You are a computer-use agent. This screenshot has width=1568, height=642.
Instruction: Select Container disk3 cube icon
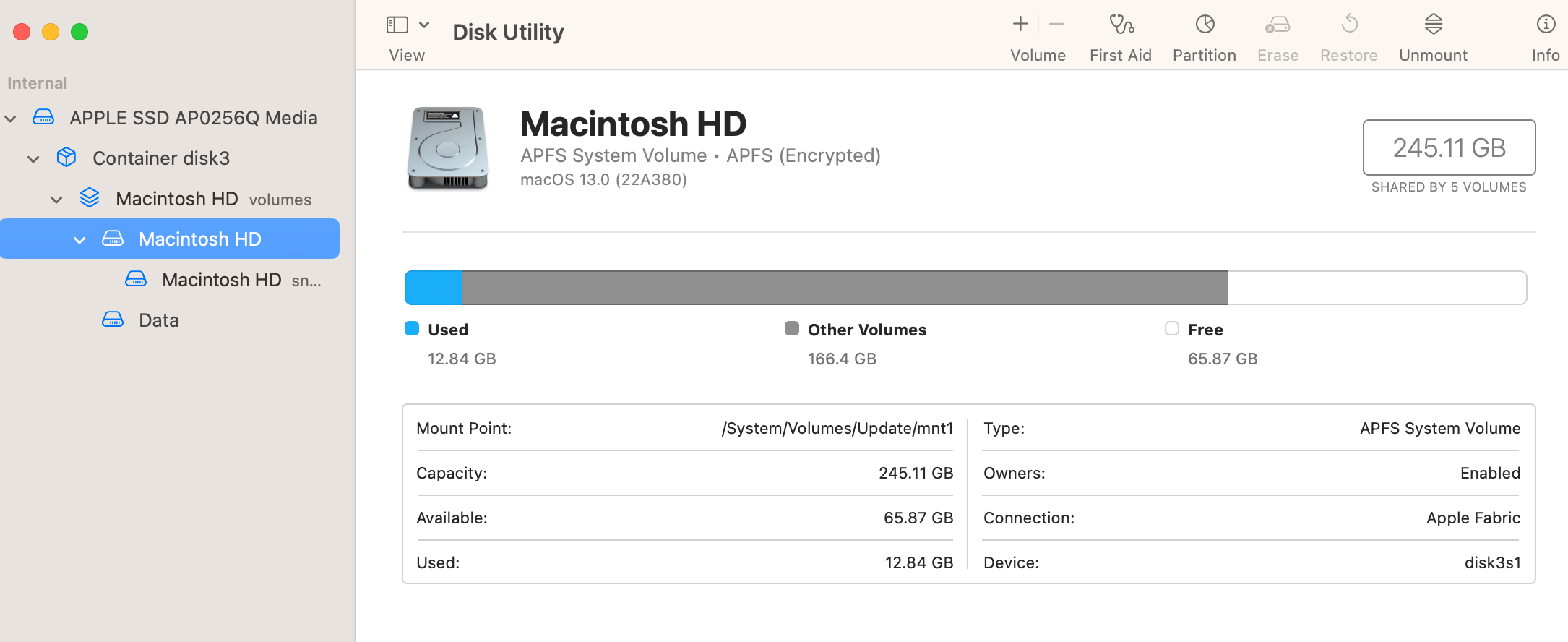click(66, 157)
